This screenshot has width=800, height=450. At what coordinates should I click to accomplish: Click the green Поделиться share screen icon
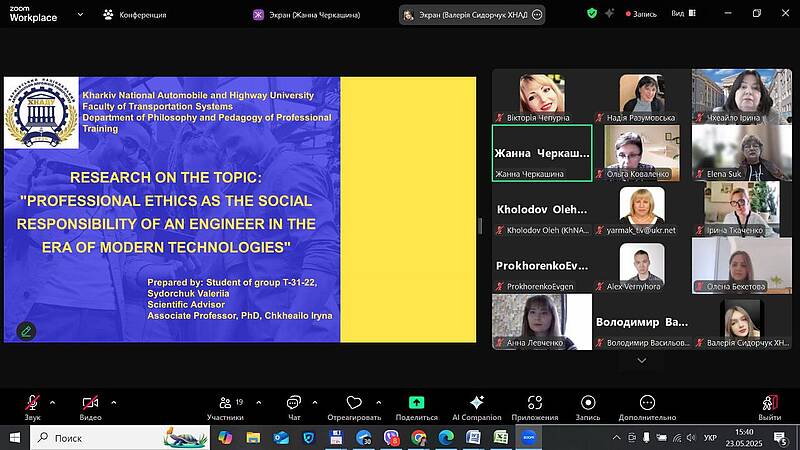coord(416,403)
